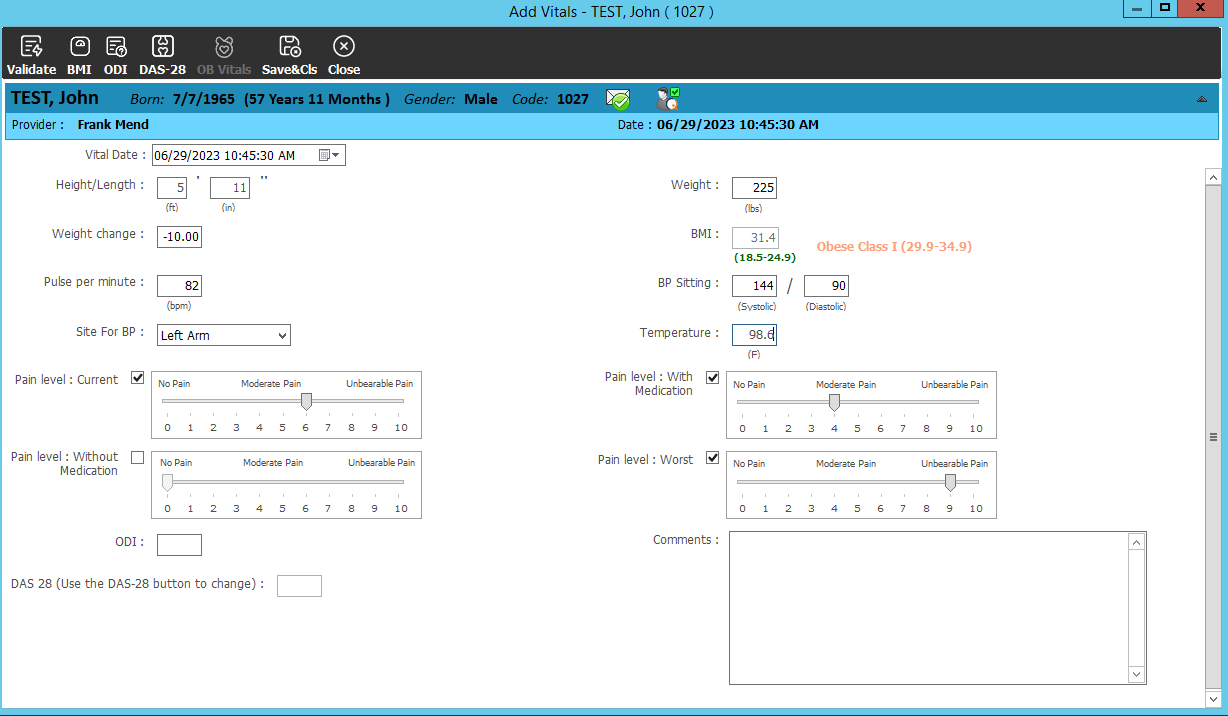The image size is (1228, 716).
Task: Click the patient lookup icon with green checkmark
Action: (668, 97)
